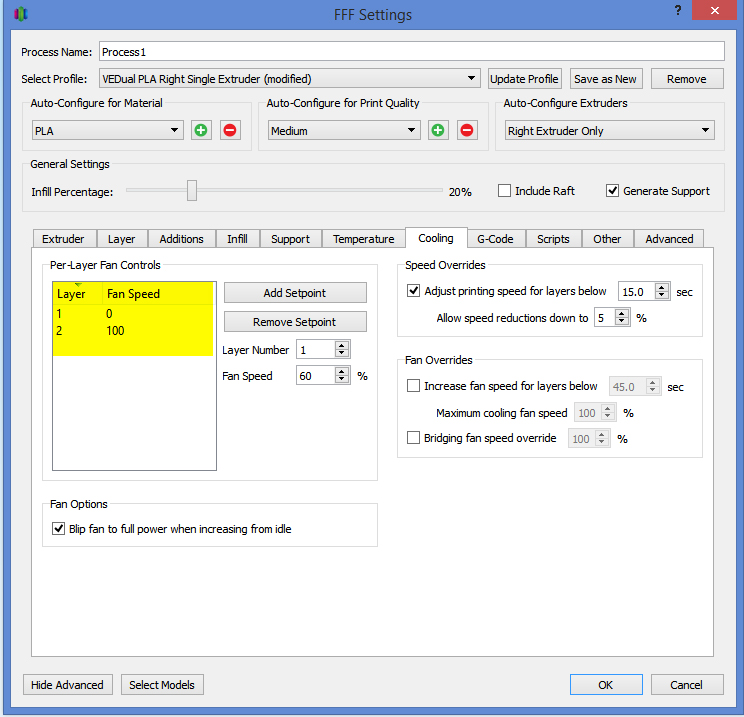744x717 pixels.
Task: Click the Update Profile button
Action: pyautogui.click(x=524, y=79)
